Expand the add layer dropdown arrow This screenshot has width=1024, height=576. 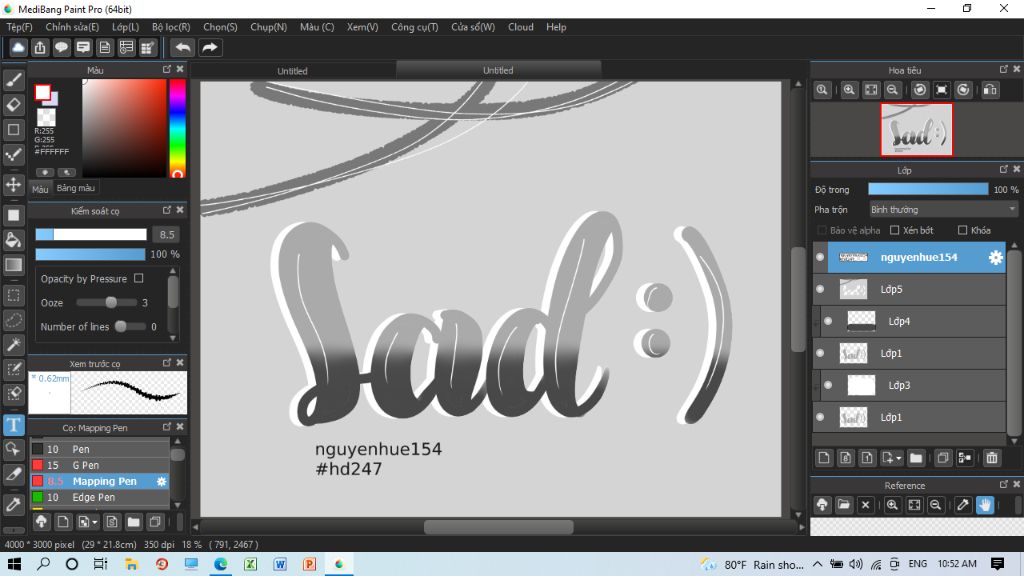click(x=899, y=458)
